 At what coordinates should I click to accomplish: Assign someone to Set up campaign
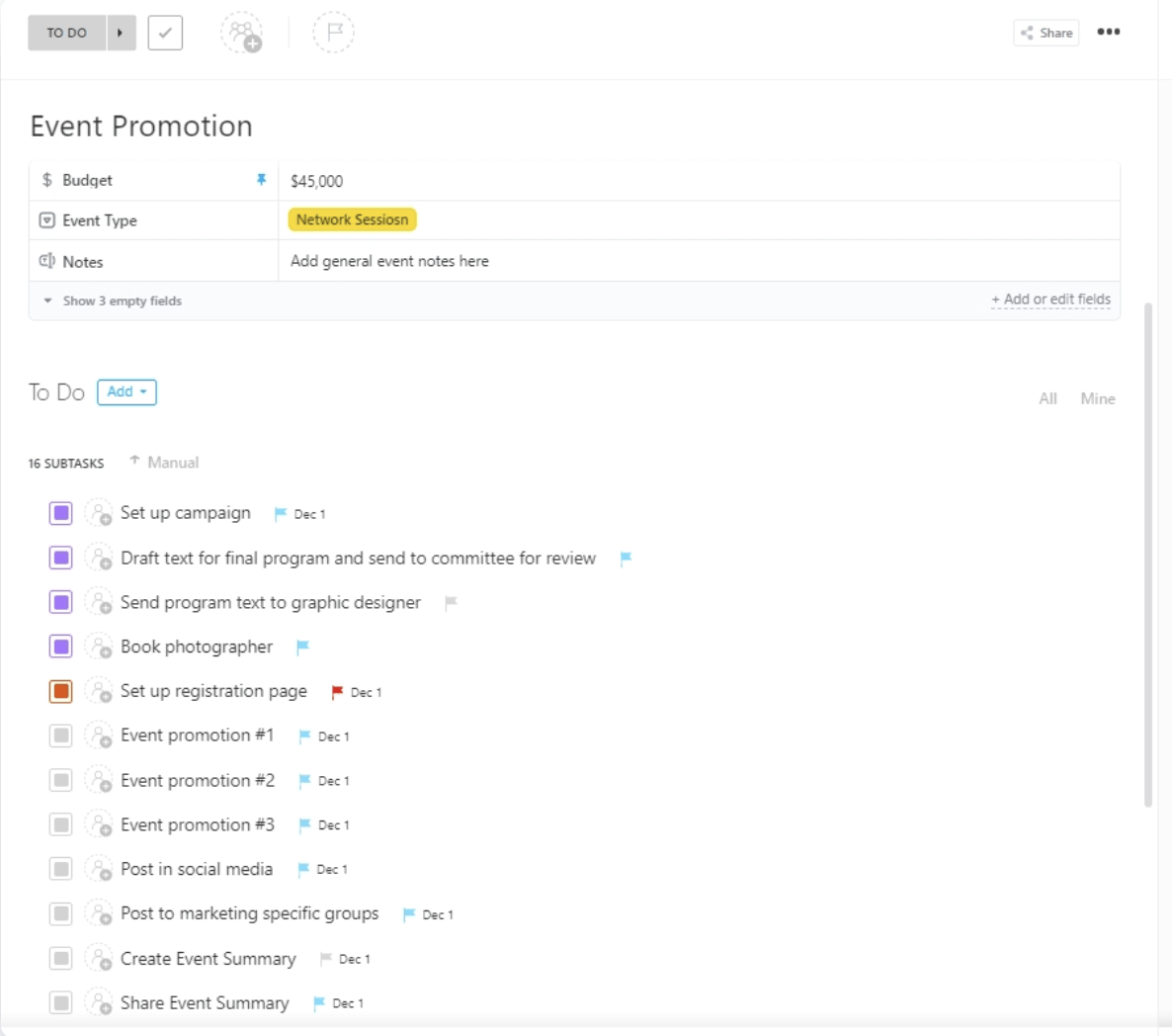tap(99, 513)
